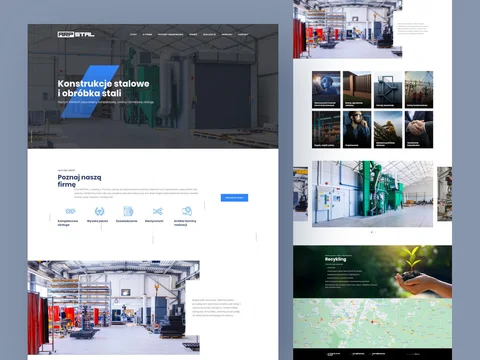Select the active carousel pagination dot
Image resolution: width=480 pixels, height=360 pixels.
pyautogui.click(x=372, y=232)
